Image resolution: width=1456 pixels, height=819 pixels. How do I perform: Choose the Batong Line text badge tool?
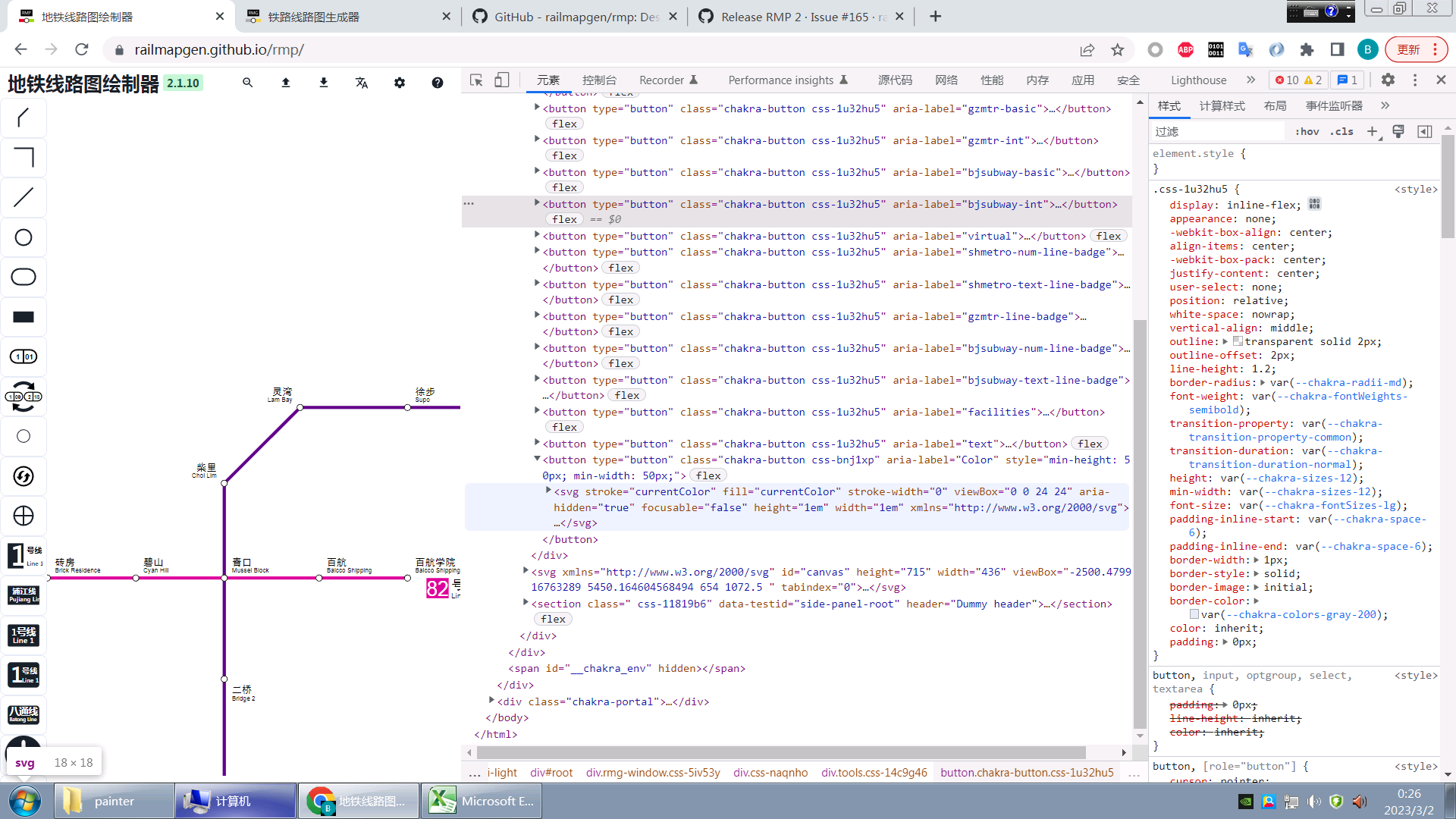click(24, 714)
